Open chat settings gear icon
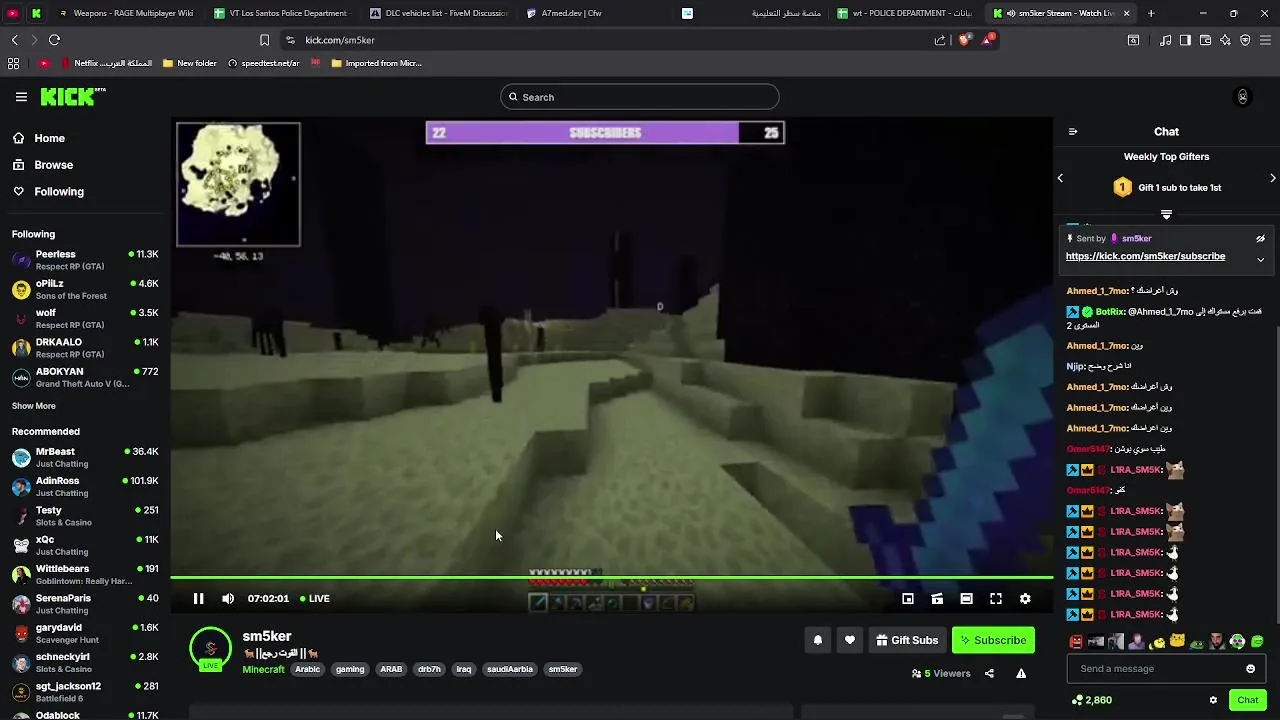 1213,700
